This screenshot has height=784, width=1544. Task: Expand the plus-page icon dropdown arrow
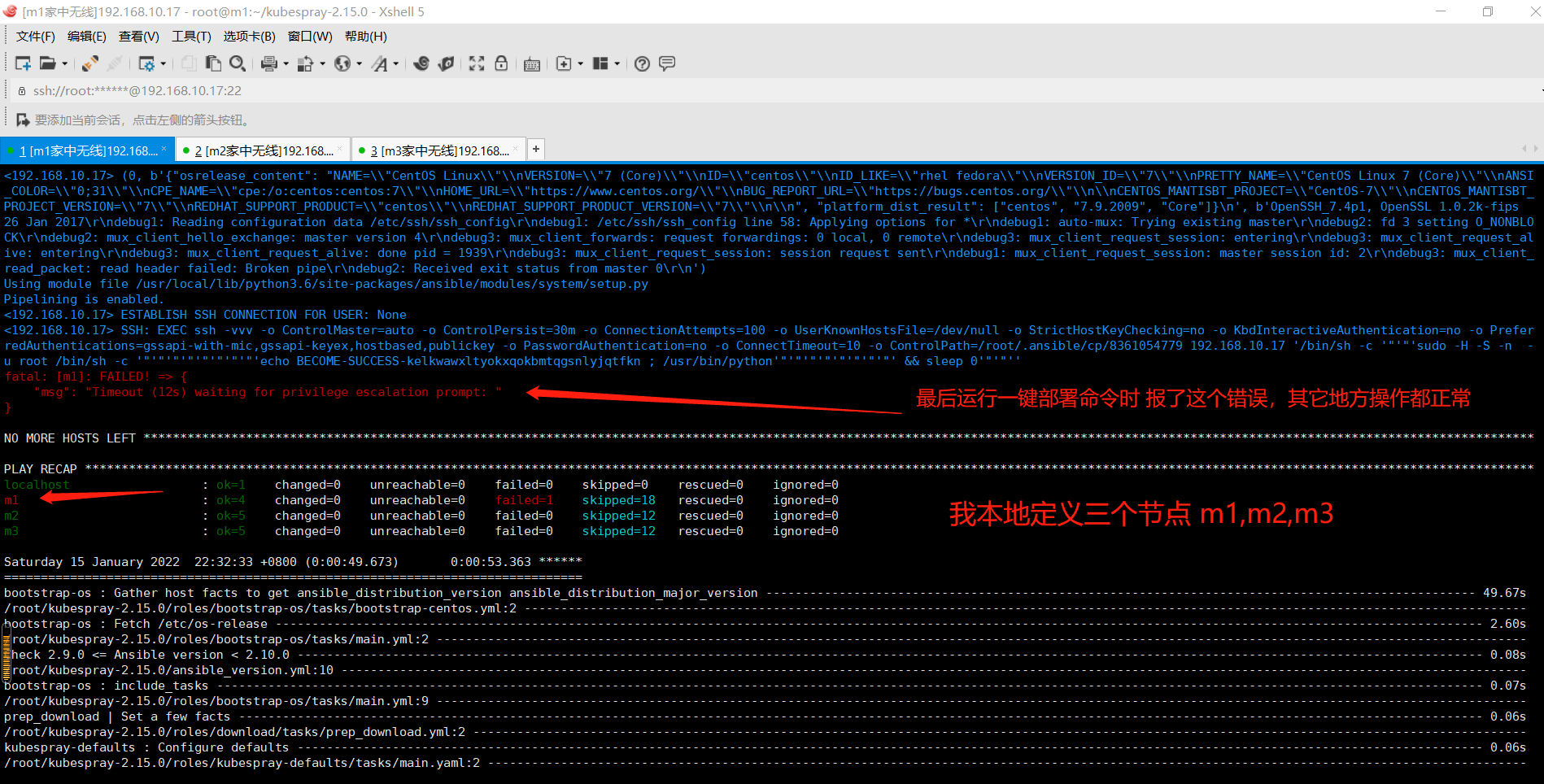(x=580, y=63)
